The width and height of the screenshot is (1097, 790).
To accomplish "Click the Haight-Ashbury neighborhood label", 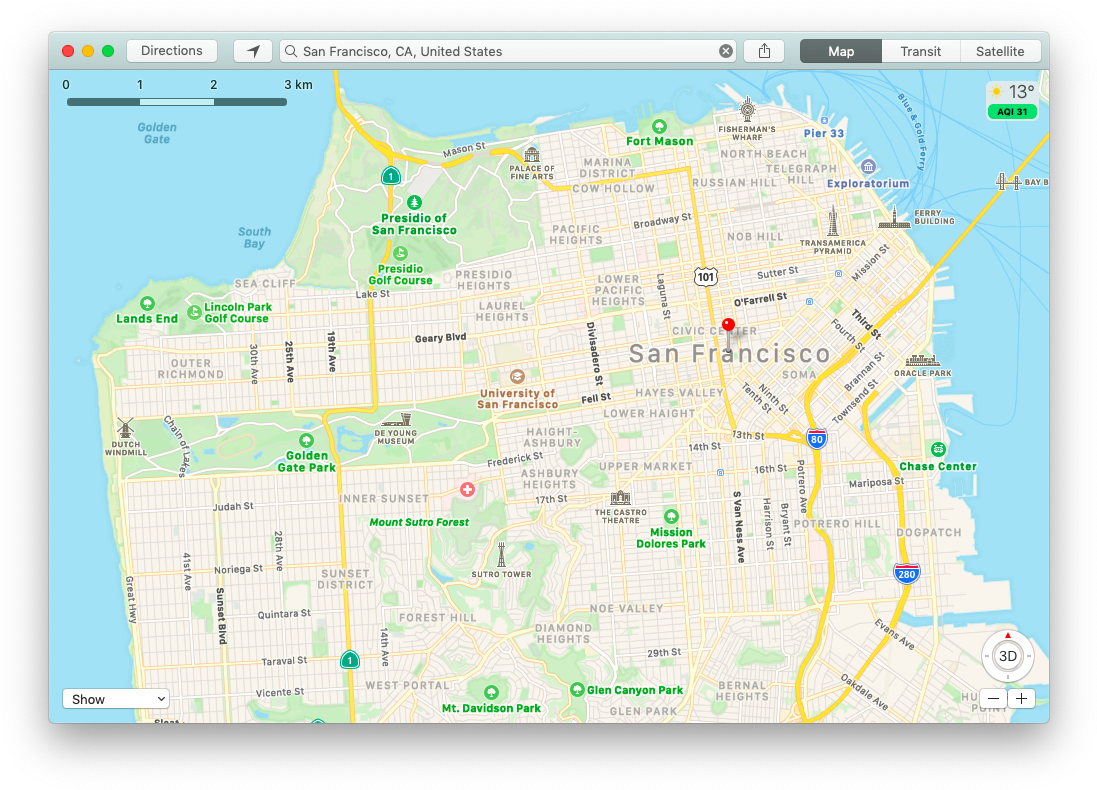I will [x=553, y=437].
